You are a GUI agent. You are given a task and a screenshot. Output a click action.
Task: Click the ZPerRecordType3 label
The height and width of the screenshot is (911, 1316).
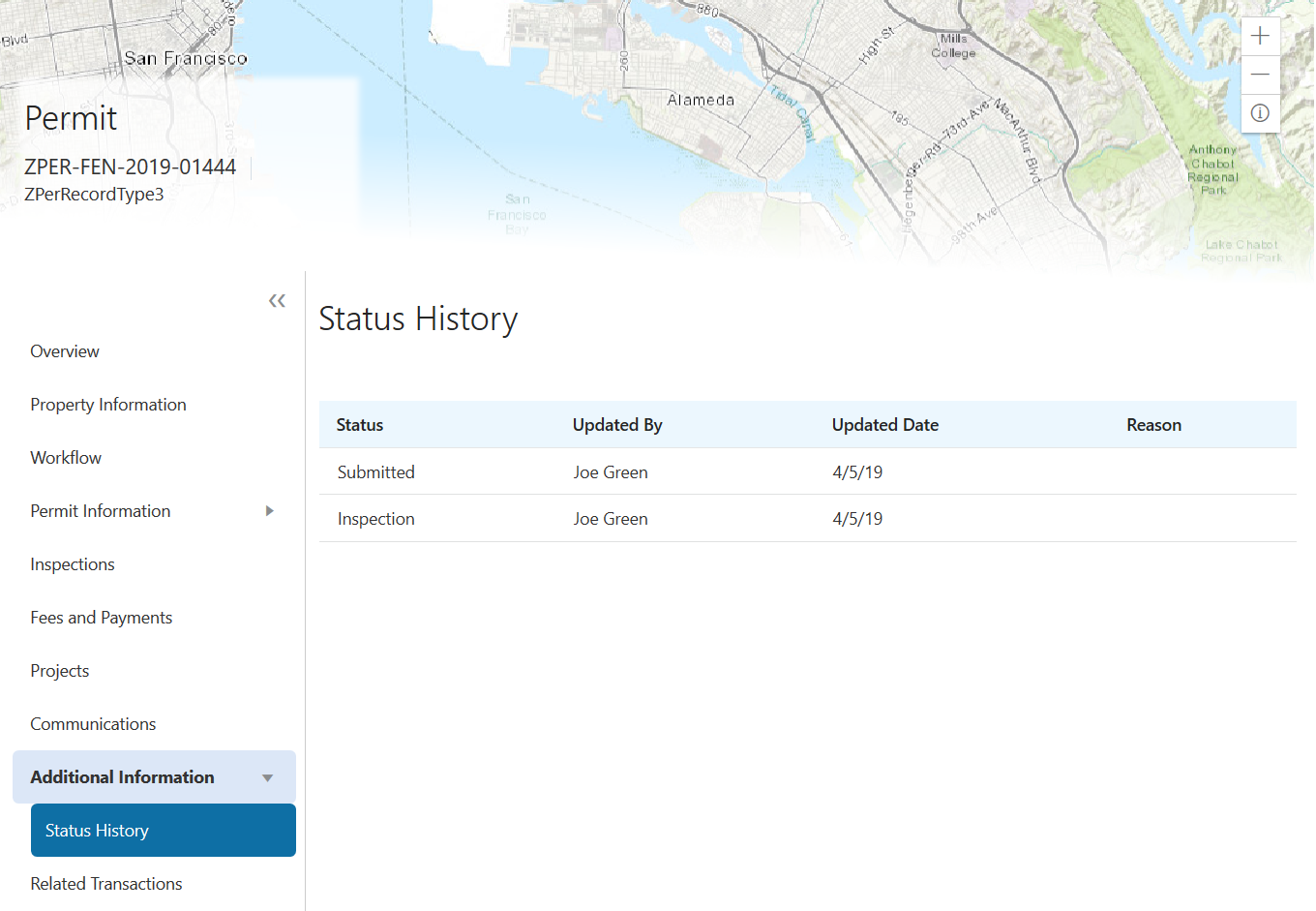coord(94,194)
